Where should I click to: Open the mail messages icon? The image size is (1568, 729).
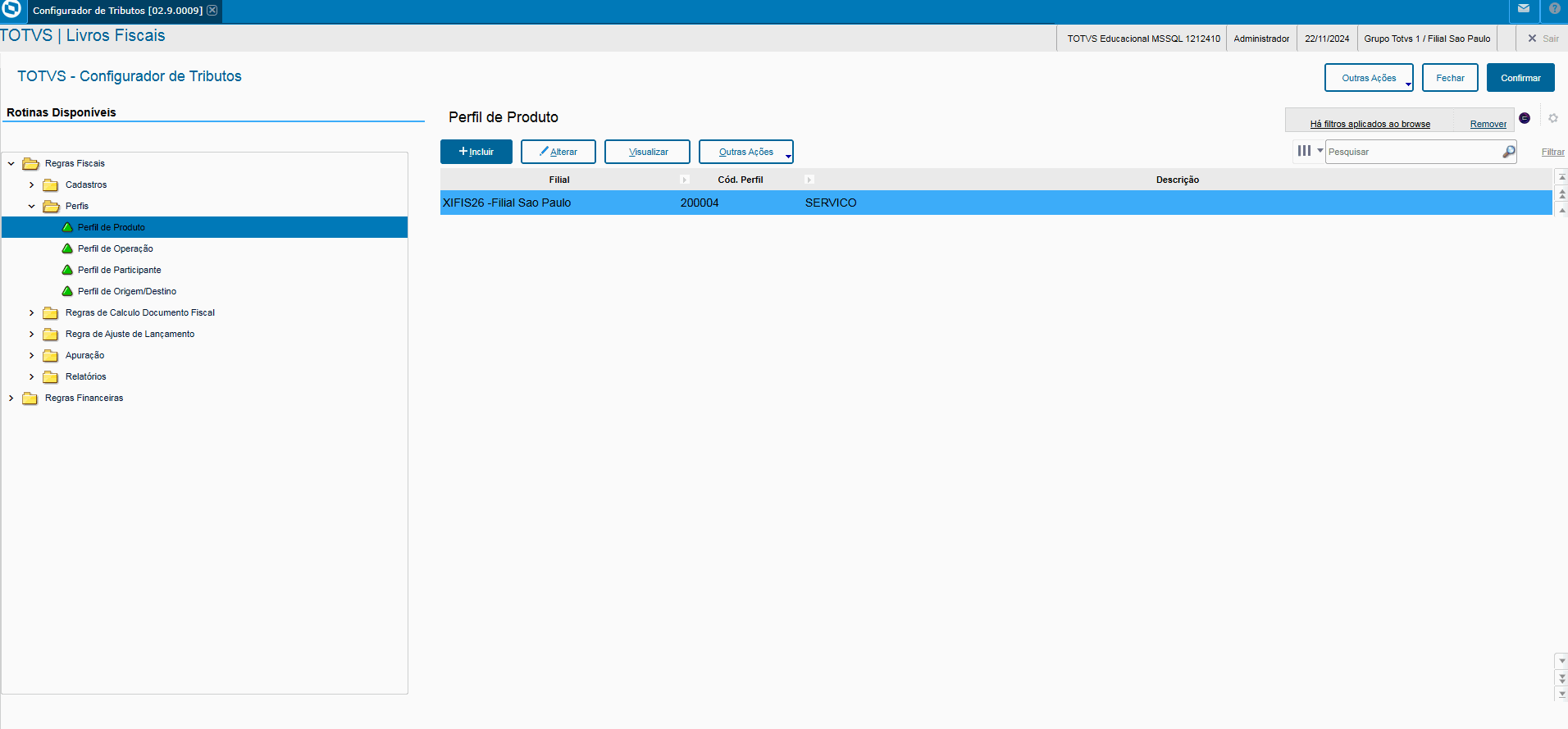pyautogui.click(x=1523, y=9)
